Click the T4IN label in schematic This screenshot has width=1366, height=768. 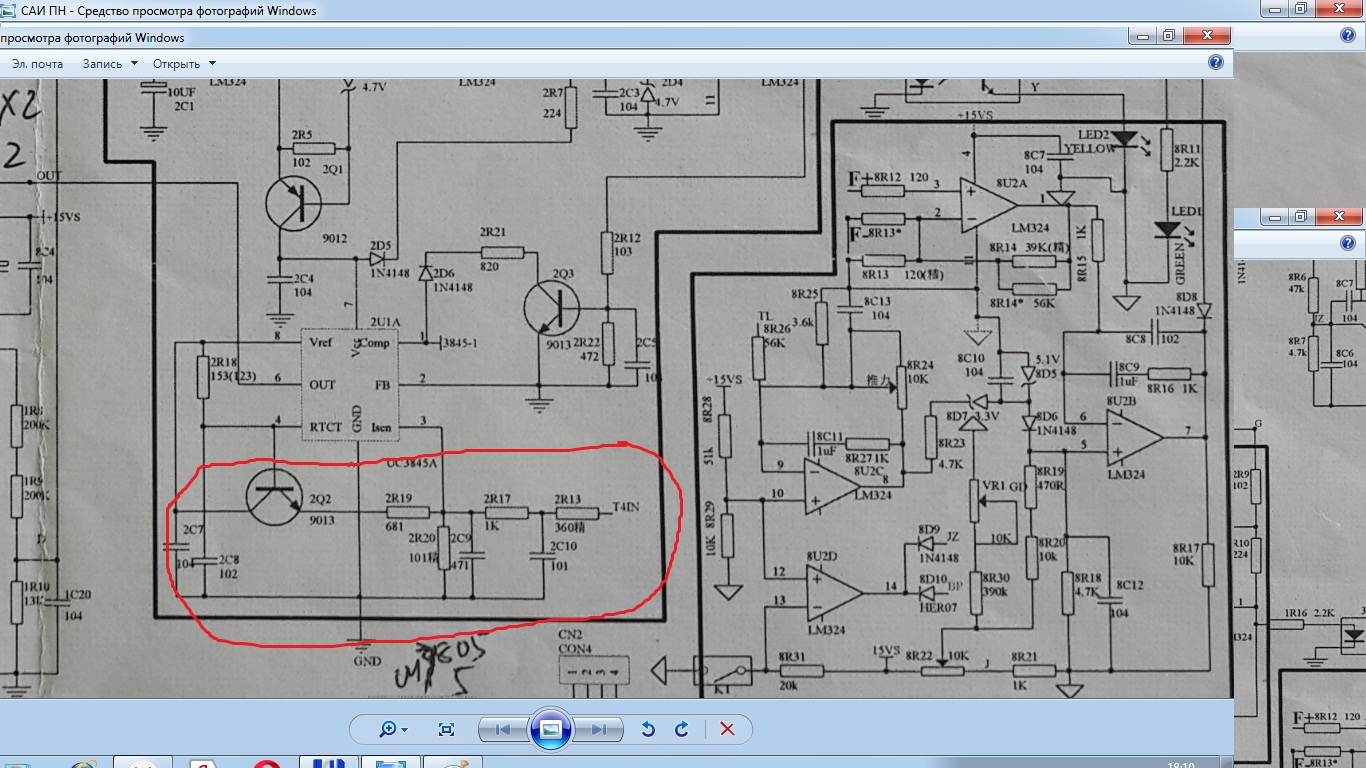(625, 507)
